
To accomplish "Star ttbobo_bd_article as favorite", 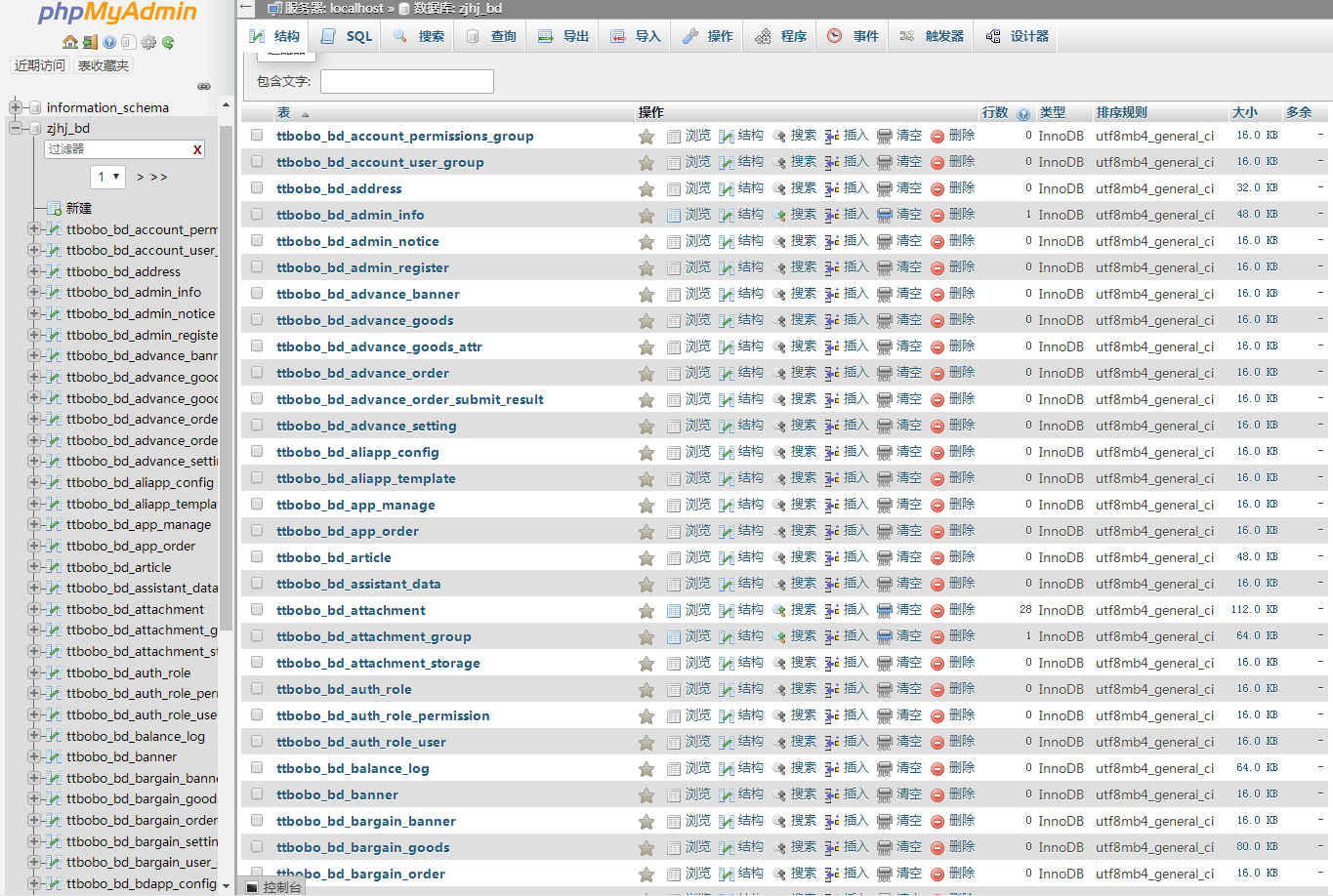I will tap(646, 558).
